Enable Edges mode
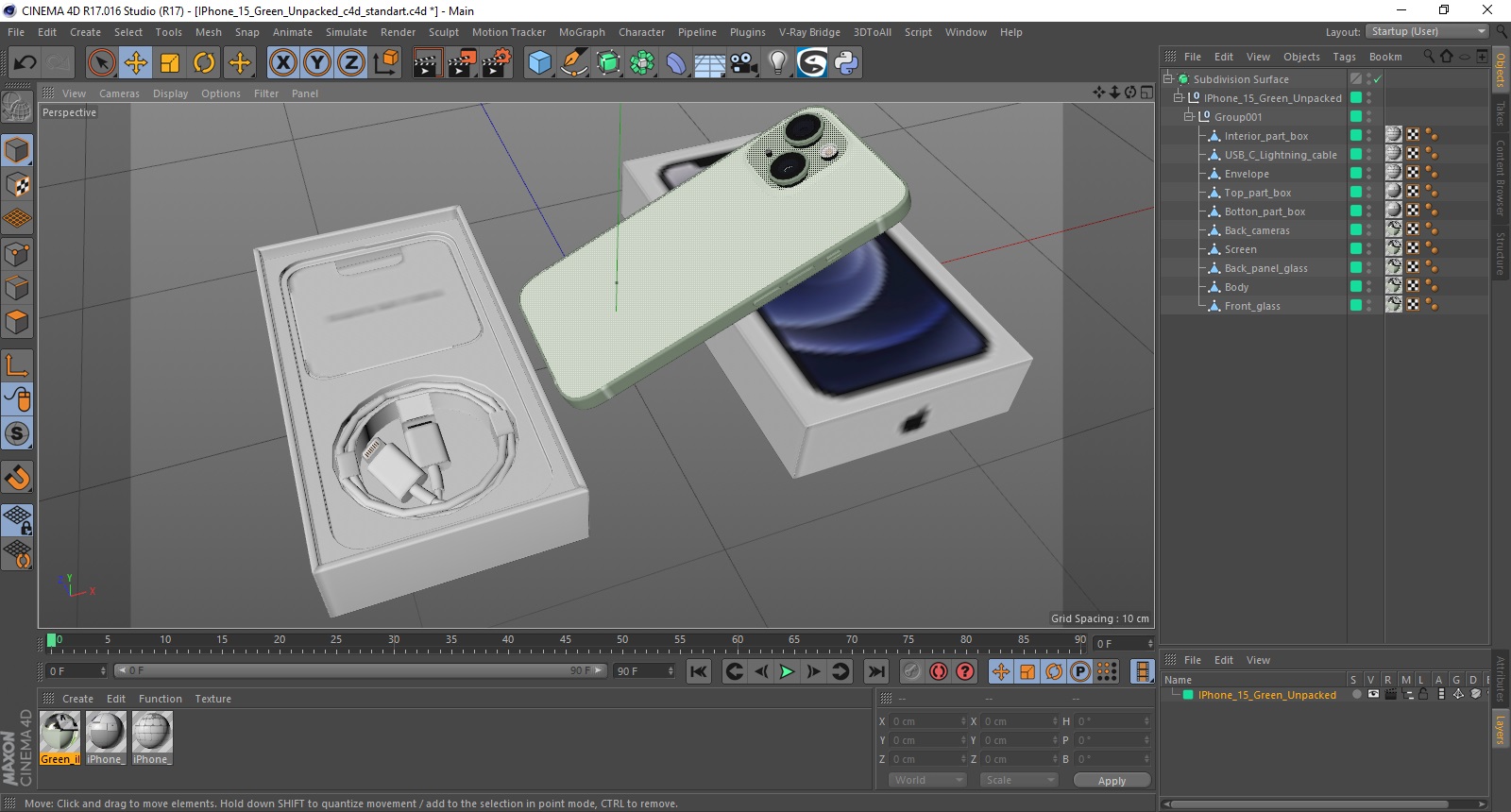 (x=17, y=288)
